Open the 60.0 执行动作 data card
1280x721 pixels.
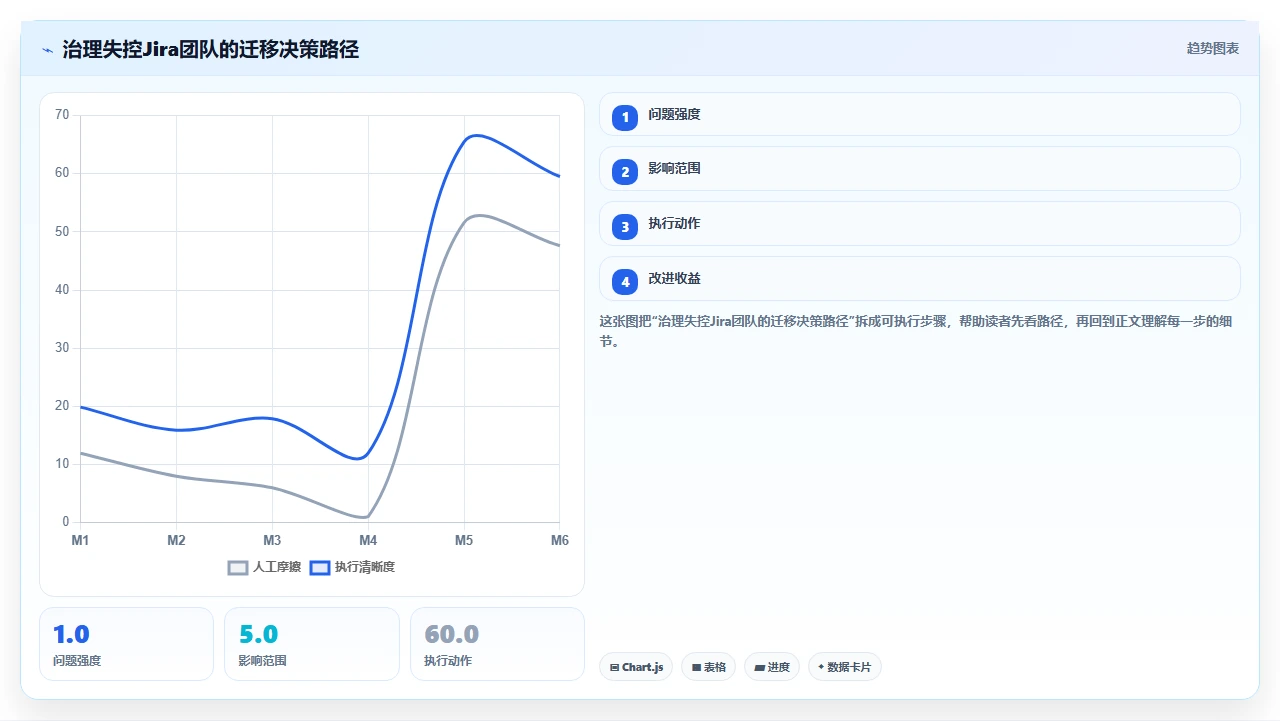[x=497, y=644]
